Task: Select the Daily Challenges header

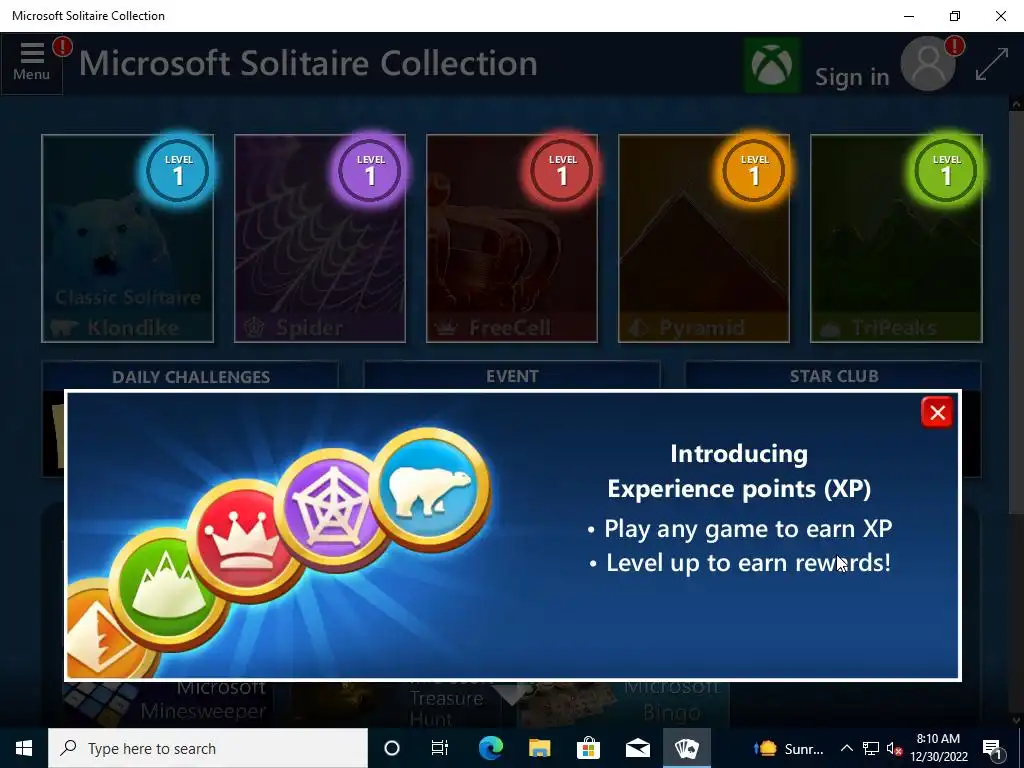Action: (191, 376)
